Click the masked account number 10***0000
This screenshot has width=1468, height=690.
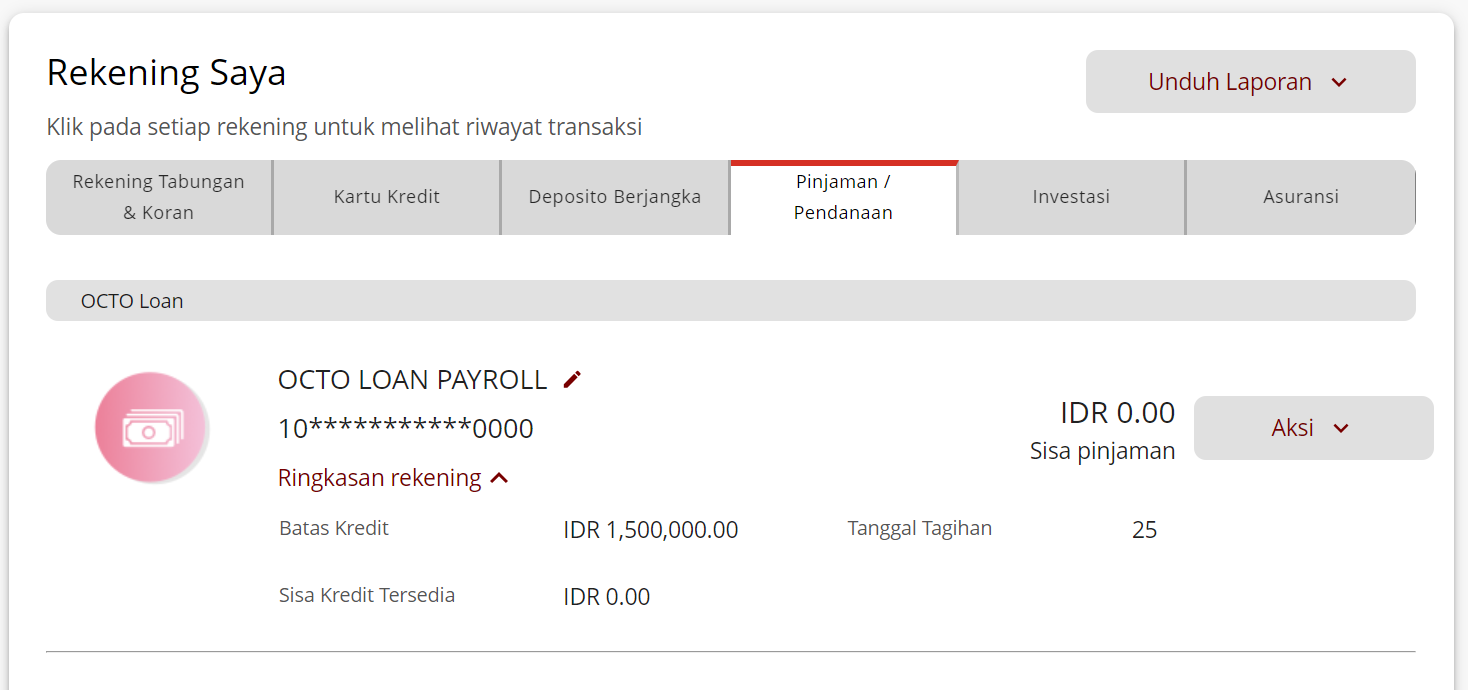(x=406, y=427)
